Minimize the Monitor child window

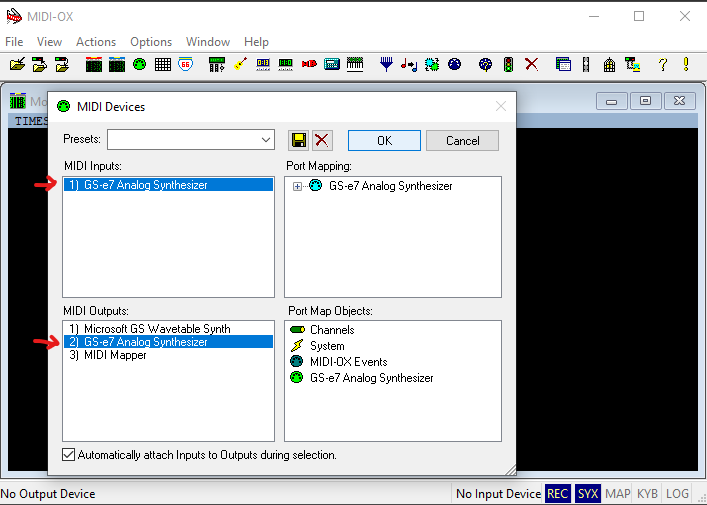[x=611, y=101]
